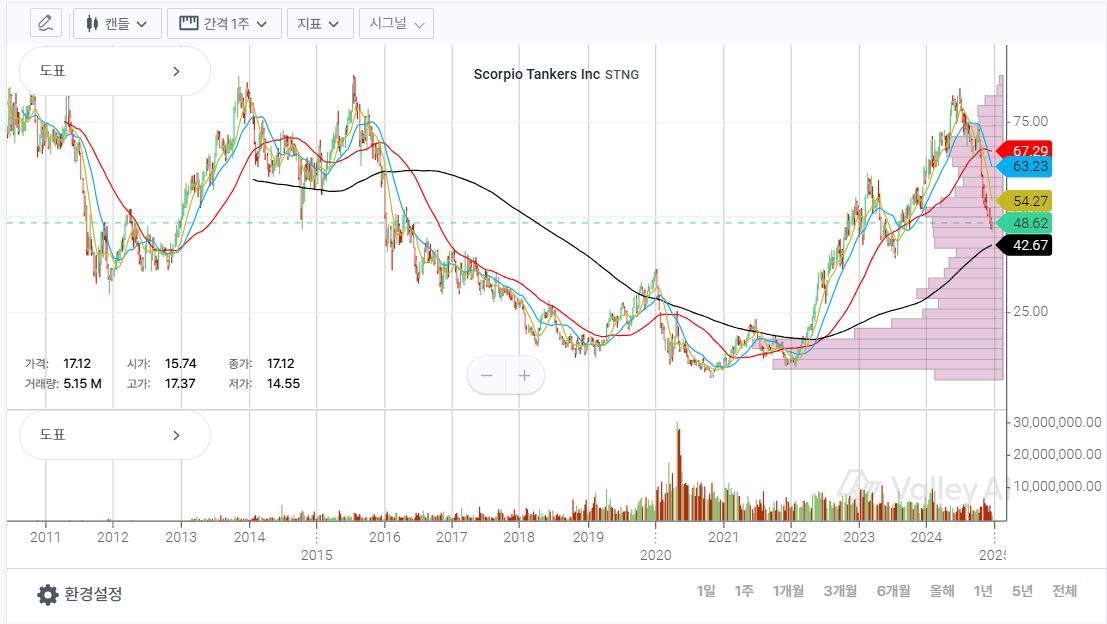
Task: Open the signal dropdown menu
Action: [397, 23]
